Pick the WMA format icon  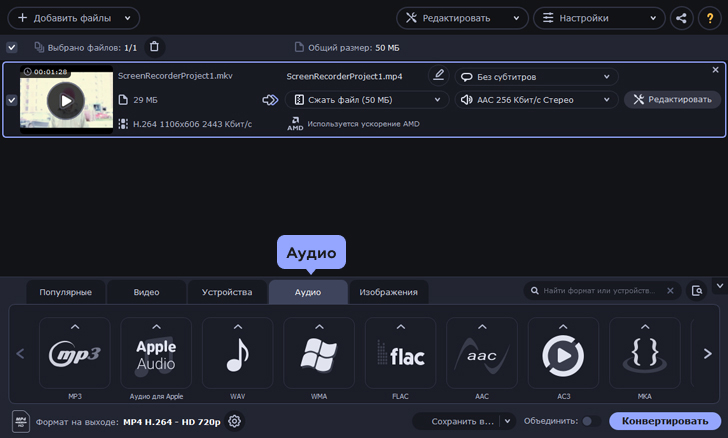[x=319, y=353]
